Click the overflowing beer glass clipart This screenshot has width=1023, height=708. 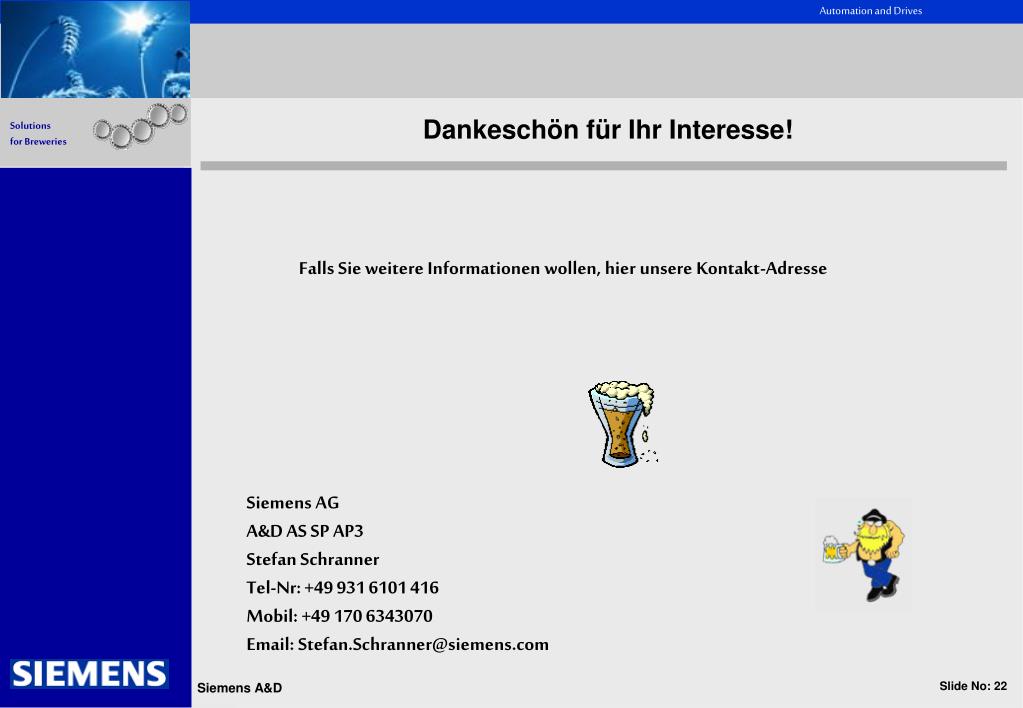[622, 424]
